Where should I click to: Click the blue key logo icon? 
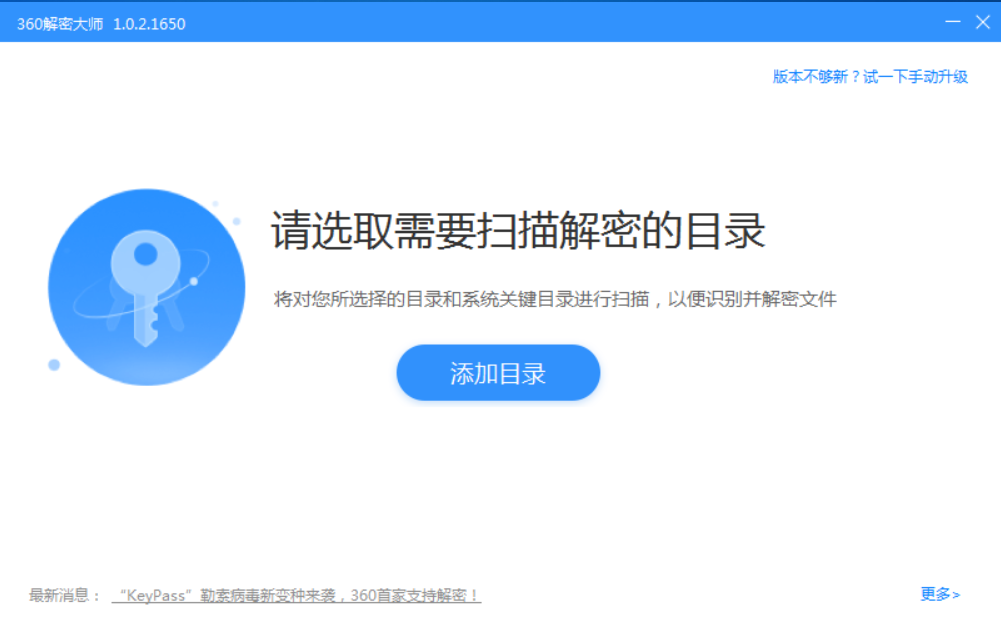(147, 287)
